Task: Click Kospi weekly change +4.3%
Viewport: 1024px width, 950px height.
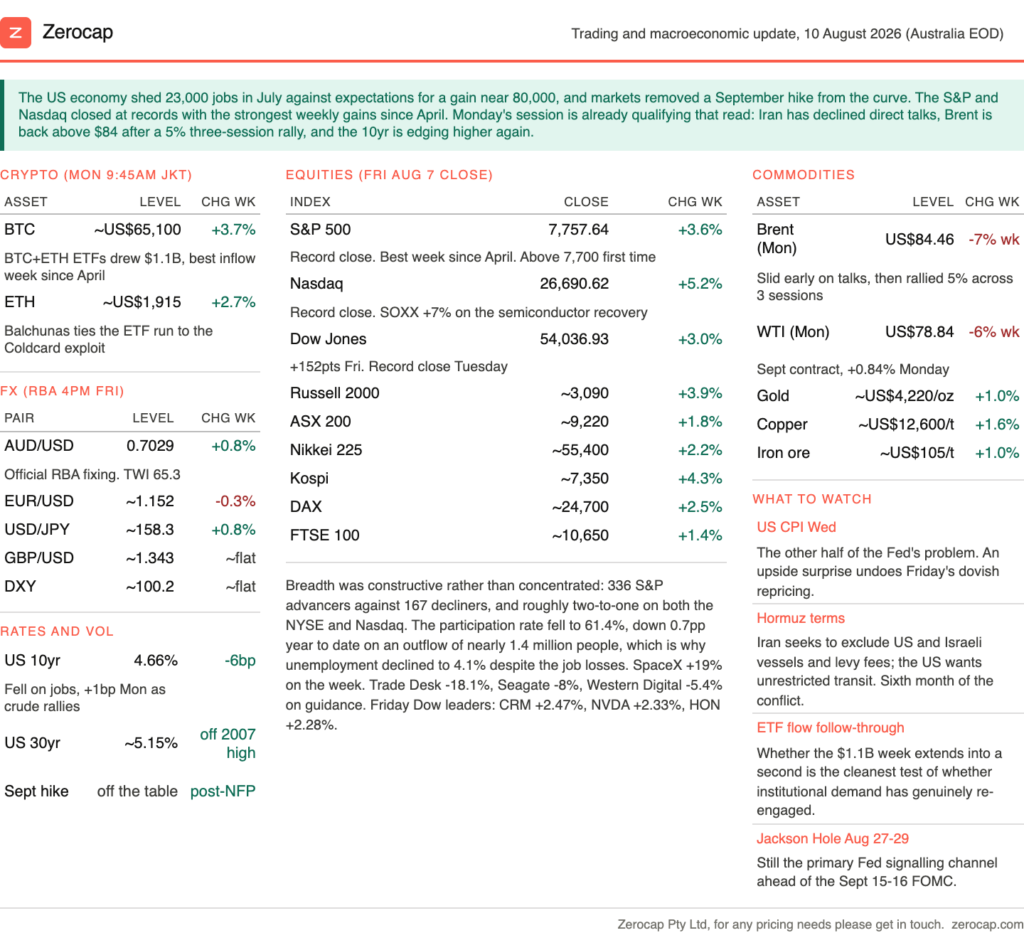Action: pos(700,479)
